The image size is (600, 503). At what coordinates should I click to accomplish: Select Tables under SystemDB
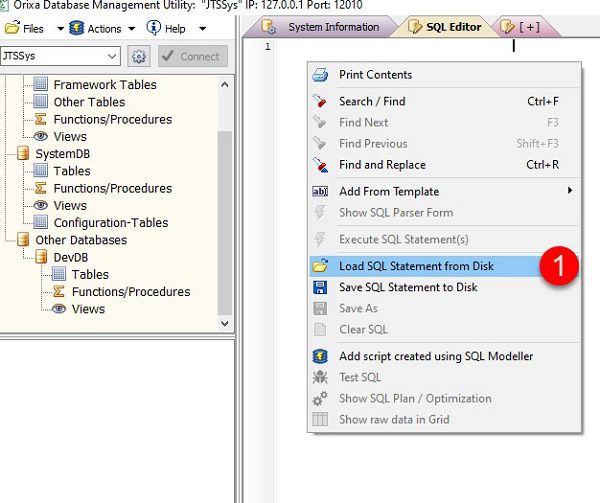tap(72, 171)
